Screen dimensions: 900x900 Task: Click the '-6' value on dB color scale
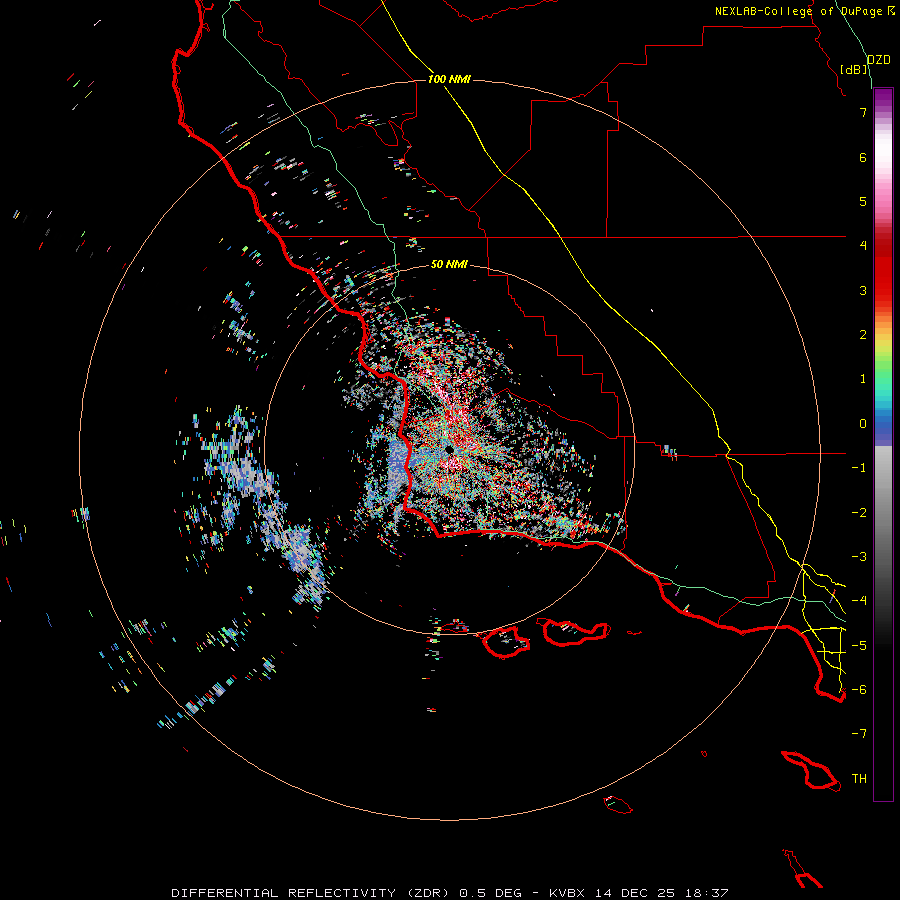point(859,690)
